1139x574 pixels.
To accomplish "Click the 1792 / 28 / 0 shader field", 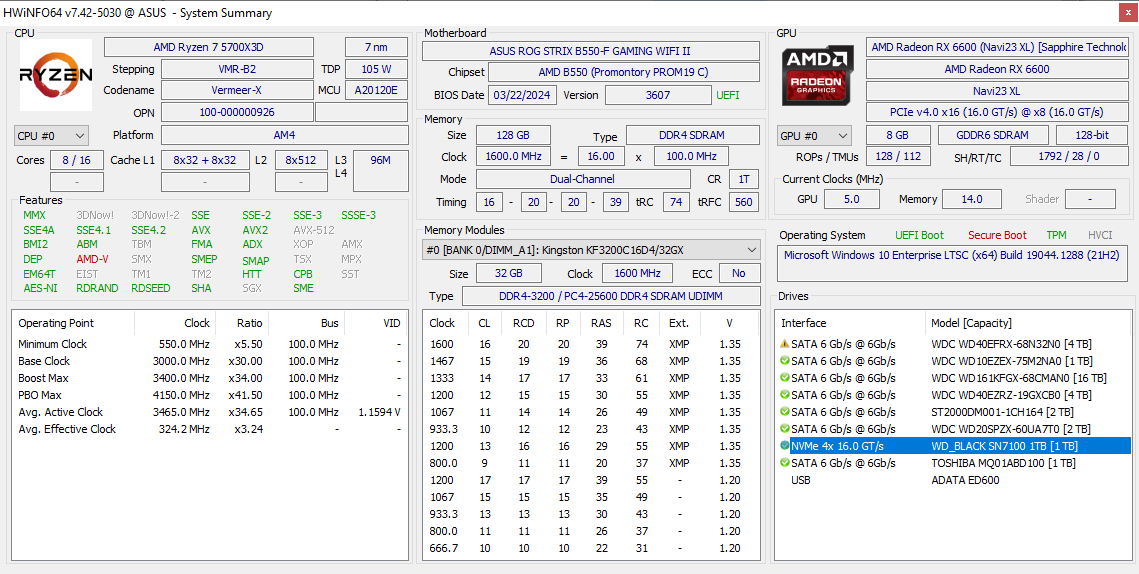I will click(1069, 156).
